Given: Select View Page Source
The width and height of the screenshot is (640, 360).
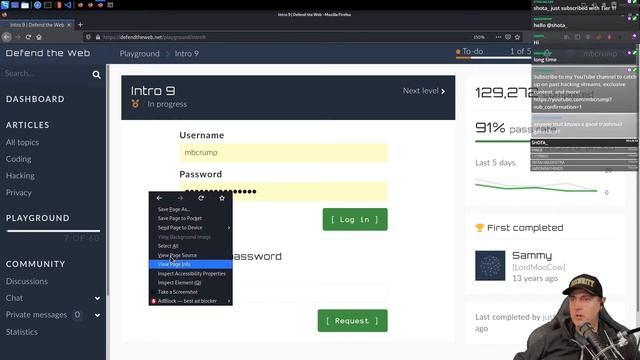Looking at the screenshot, I should coord(191,255).
